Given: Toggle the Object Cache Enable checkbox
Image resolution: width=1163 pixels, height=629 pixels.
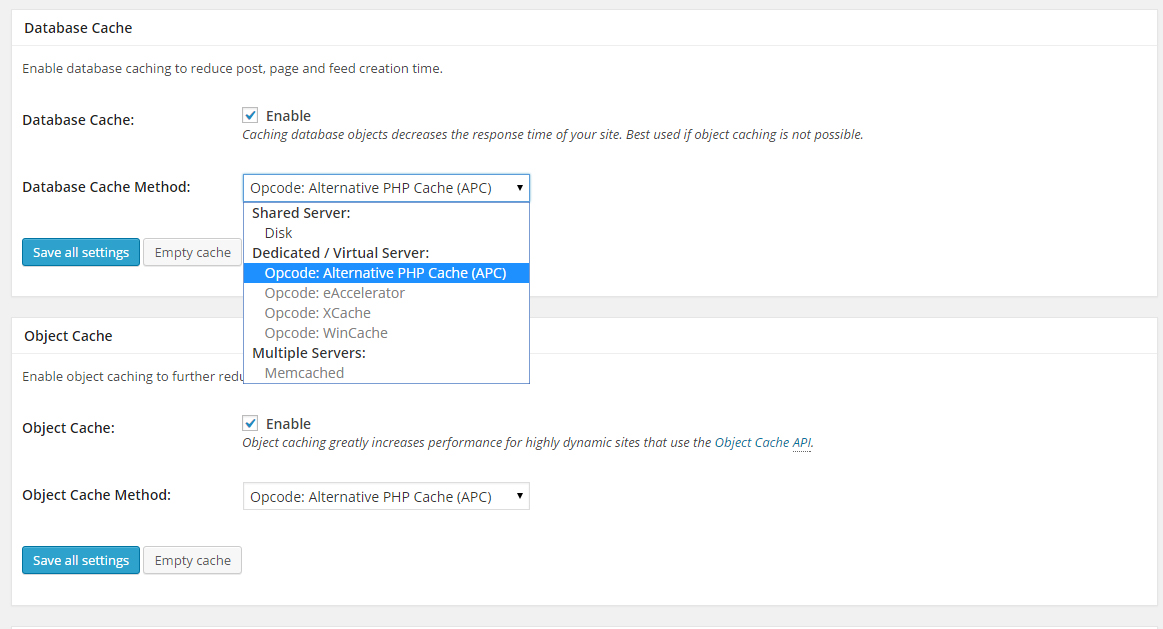Looking at the screenshot, I should click(250, 424).
